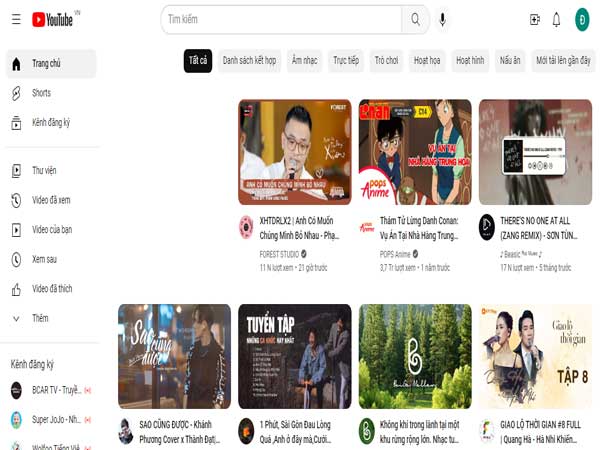Click the search magnifier button

[x=415, y=19]
